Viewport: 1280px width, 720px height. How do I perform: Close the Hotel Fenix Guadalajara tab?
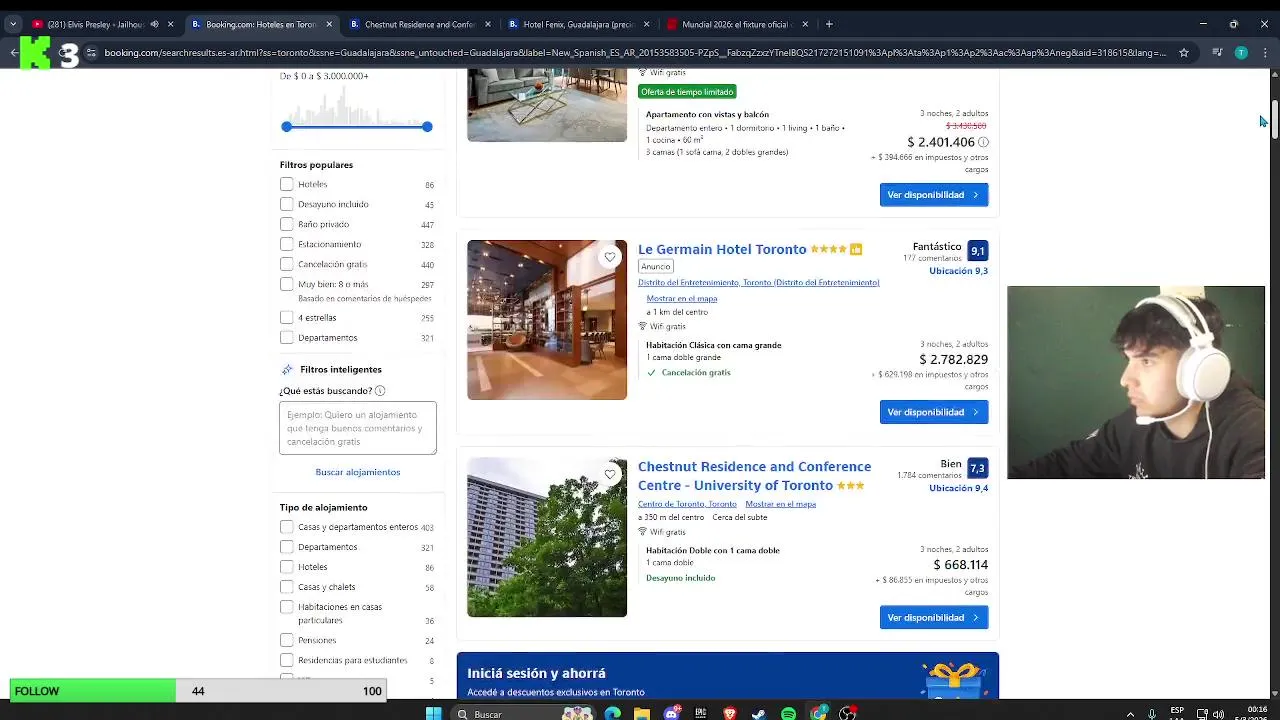coord(646,24)
